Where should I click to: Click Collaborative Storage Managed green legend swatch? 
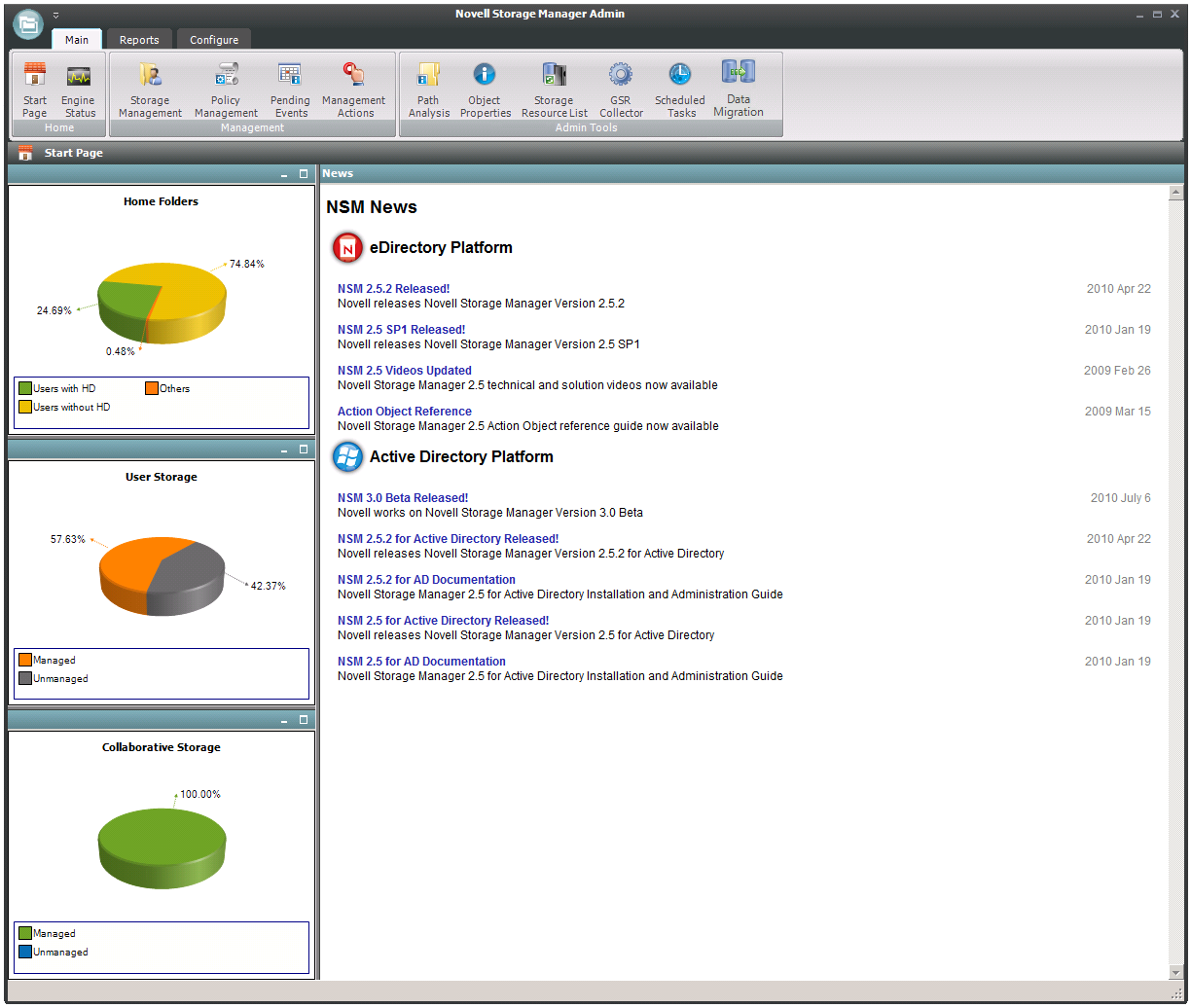pos(25,933)
